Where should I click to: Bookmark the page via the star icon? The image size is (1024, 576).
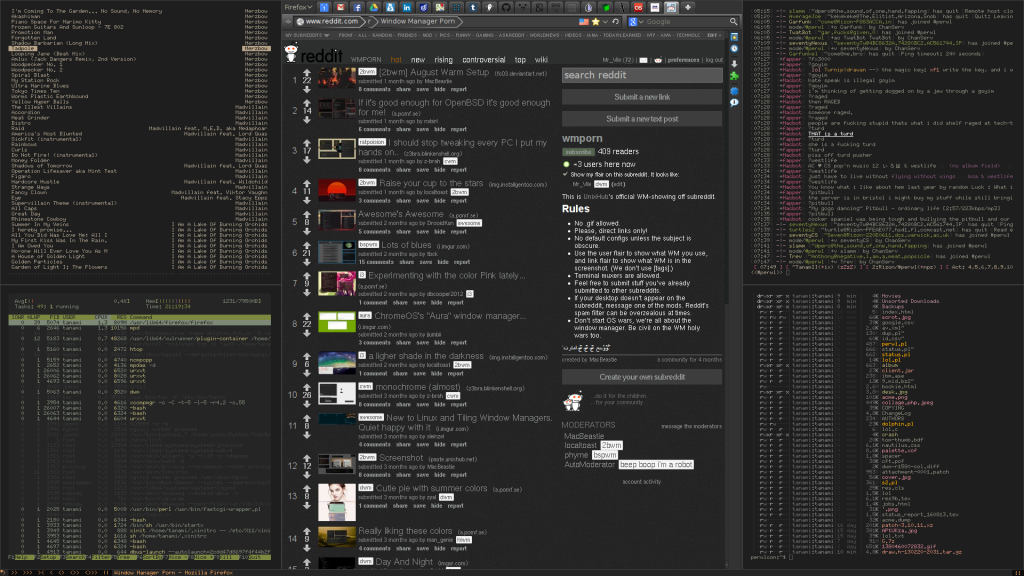(596, 22)
